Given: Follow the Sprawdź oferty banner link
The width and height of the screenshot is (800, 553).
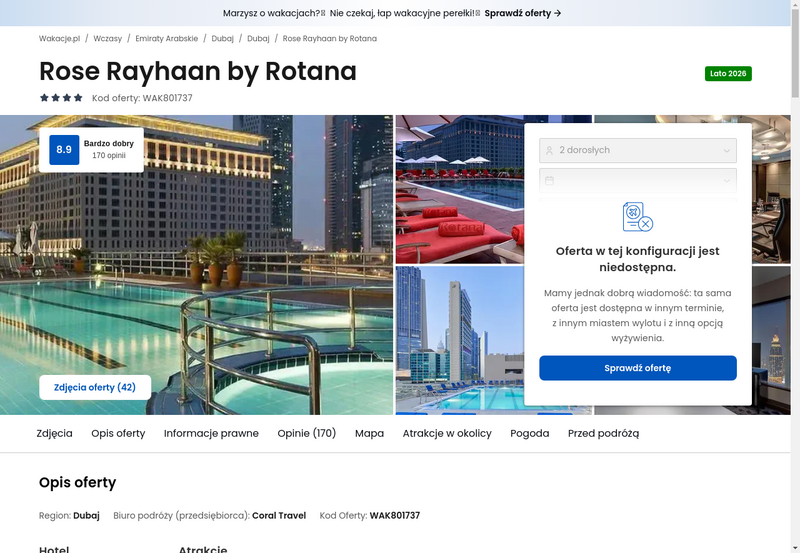Looking at the screenshot, I should [x=523, y=13].
